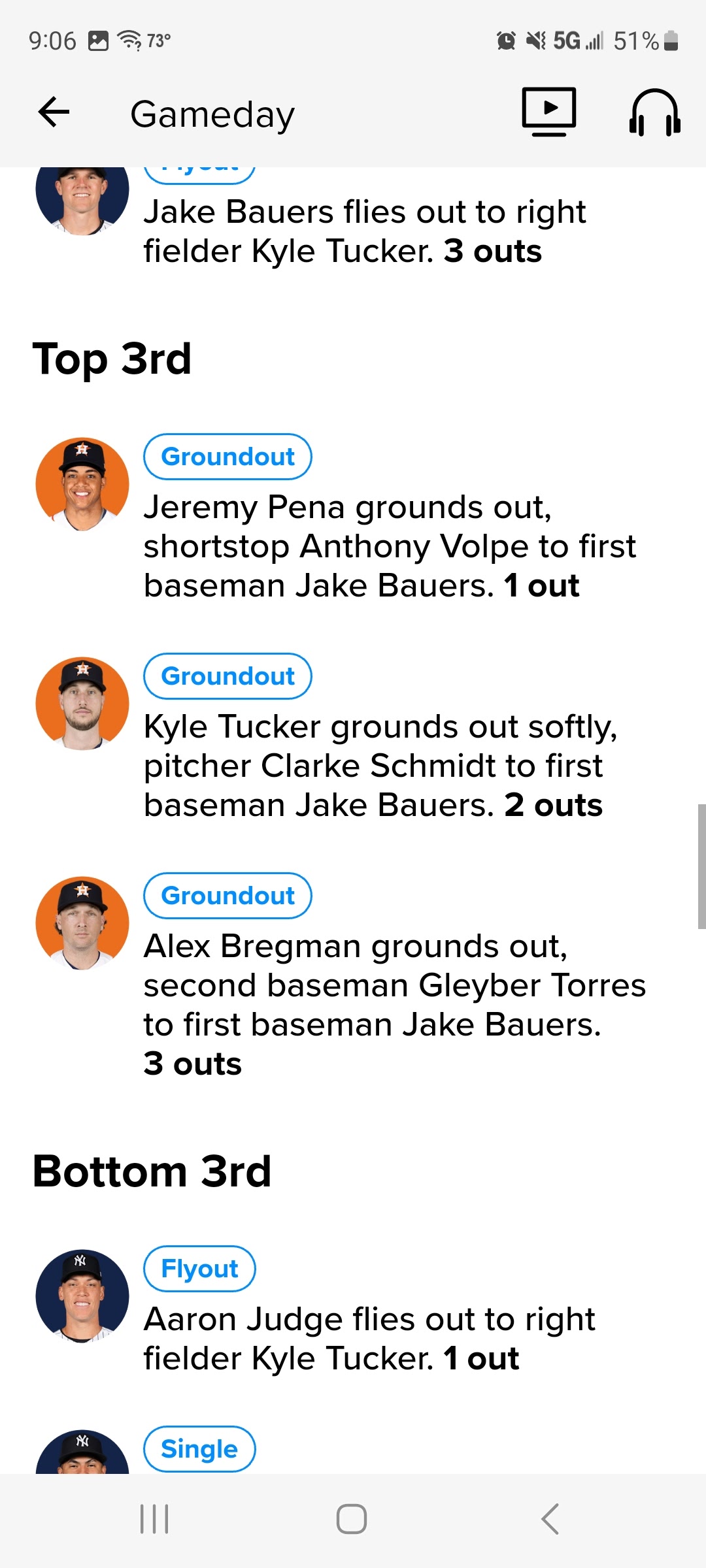Tap Jake Bauers' headshot near the top
This screenshot has width=706, height=1568.
(x=82, y=196)
